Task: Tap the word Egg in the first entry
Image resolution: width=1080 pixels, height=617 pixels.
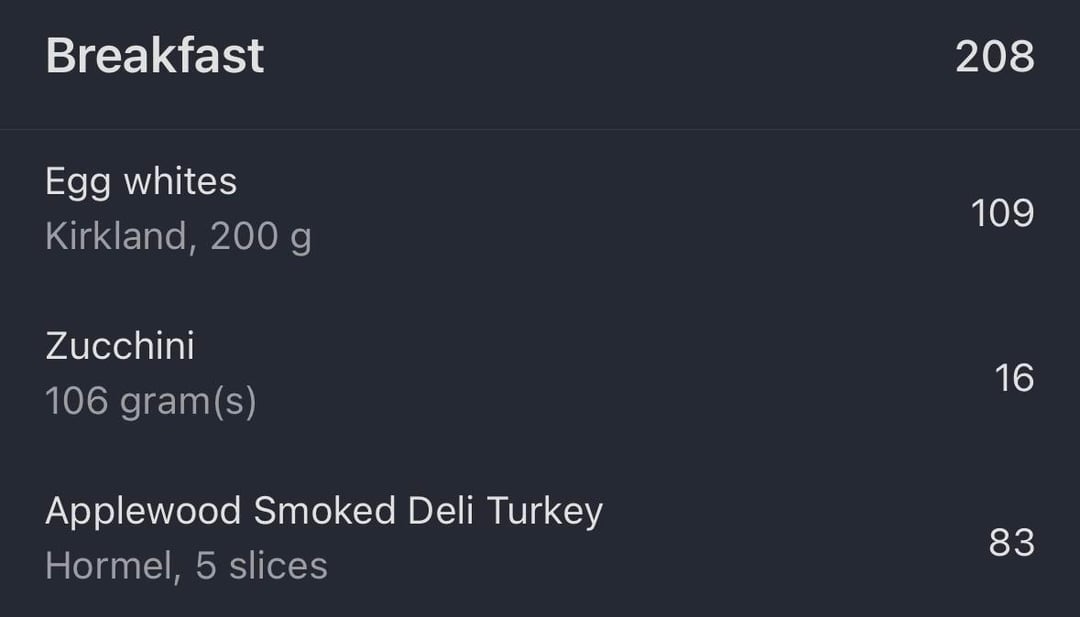Action: tap(78, 184)
